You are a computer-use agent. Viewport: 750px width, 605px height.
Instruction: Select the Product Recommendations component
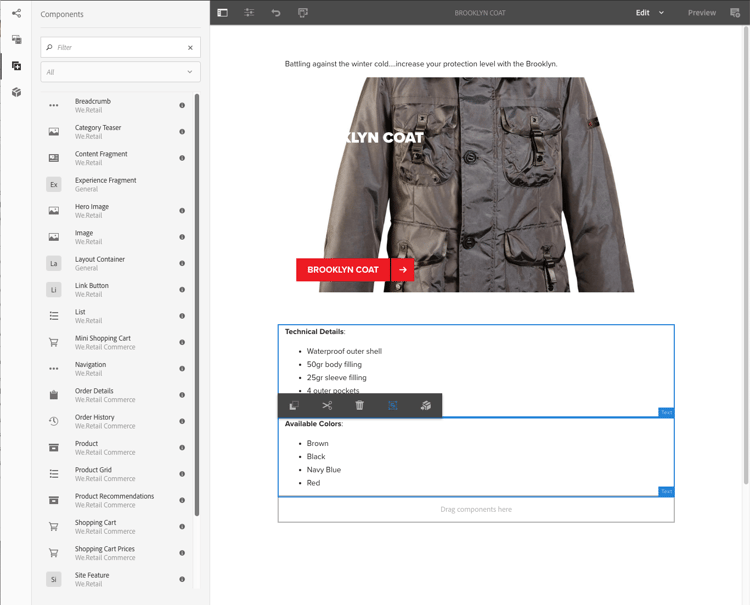pos(117,500)
